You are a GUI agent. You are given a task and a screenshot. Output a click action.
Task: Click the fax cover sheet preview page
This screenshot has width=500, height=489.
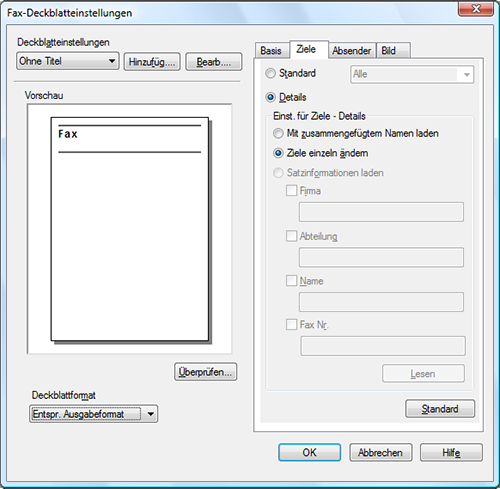(x=130, y=229)
